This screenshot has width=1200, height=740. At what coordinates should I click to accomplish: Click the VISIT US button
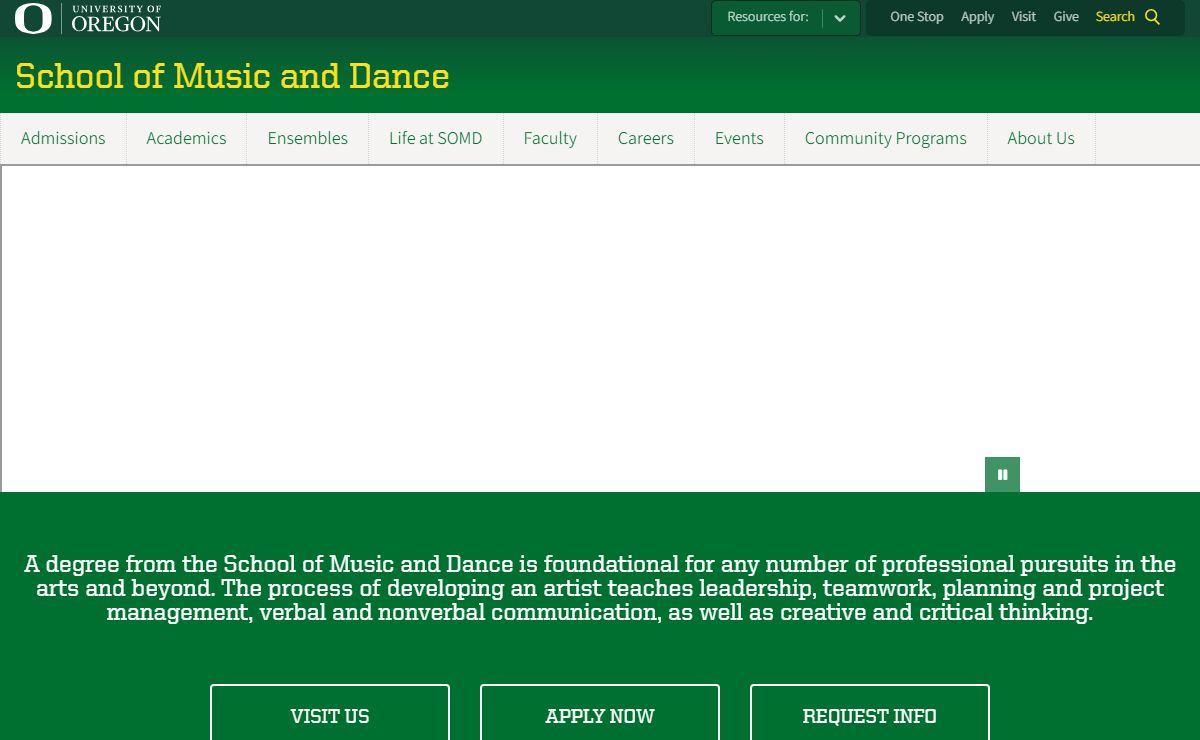[330, 714]
